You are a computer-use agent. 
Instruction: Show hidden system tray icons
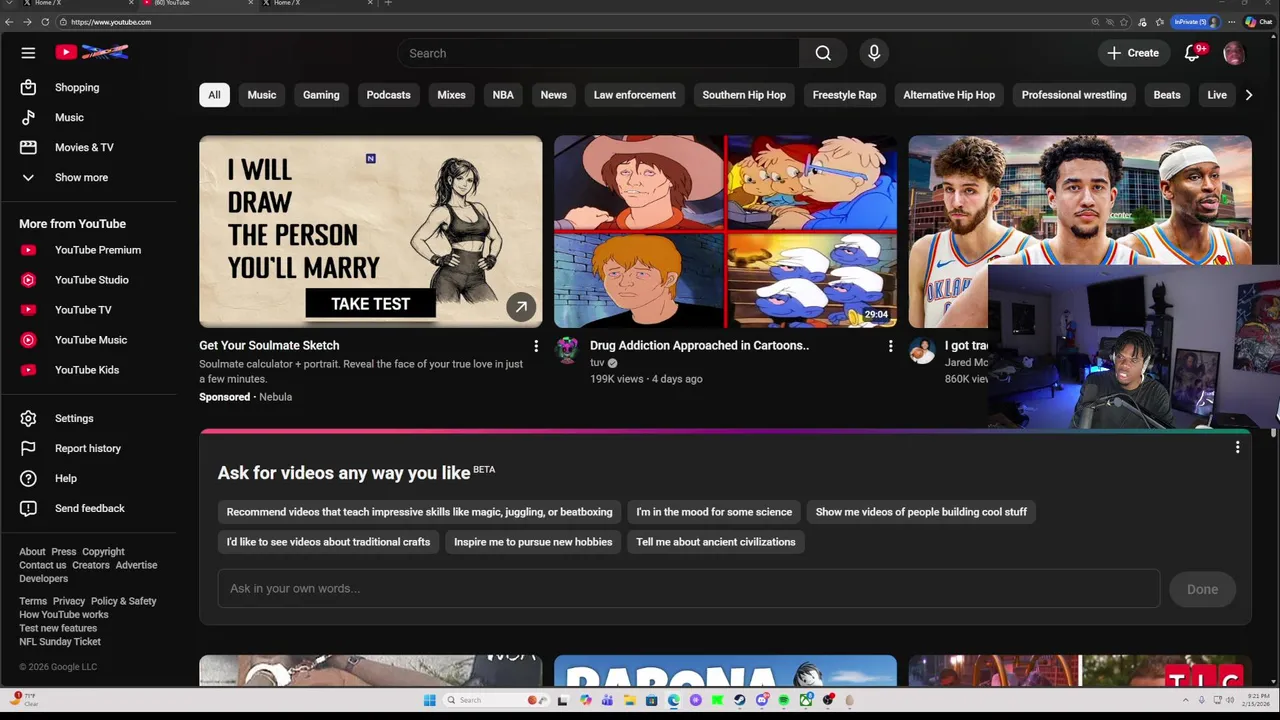point(1186,700)
